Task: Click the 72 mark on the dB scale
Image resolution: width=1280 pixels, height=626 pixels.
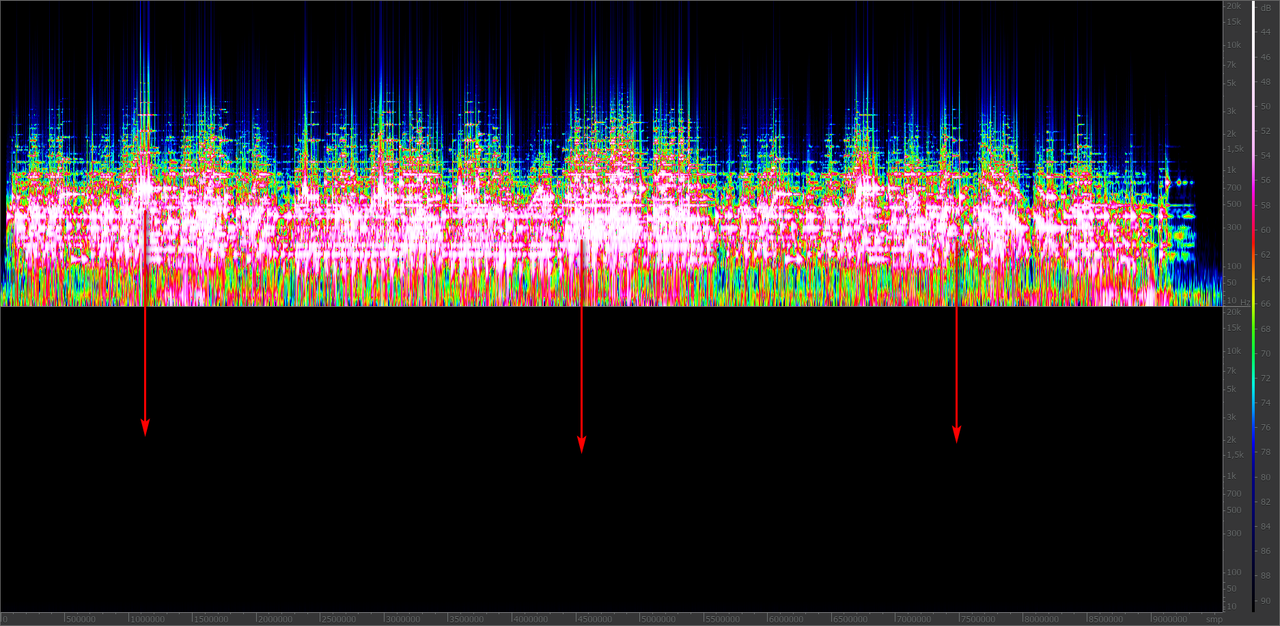Action: point(1266,378)
